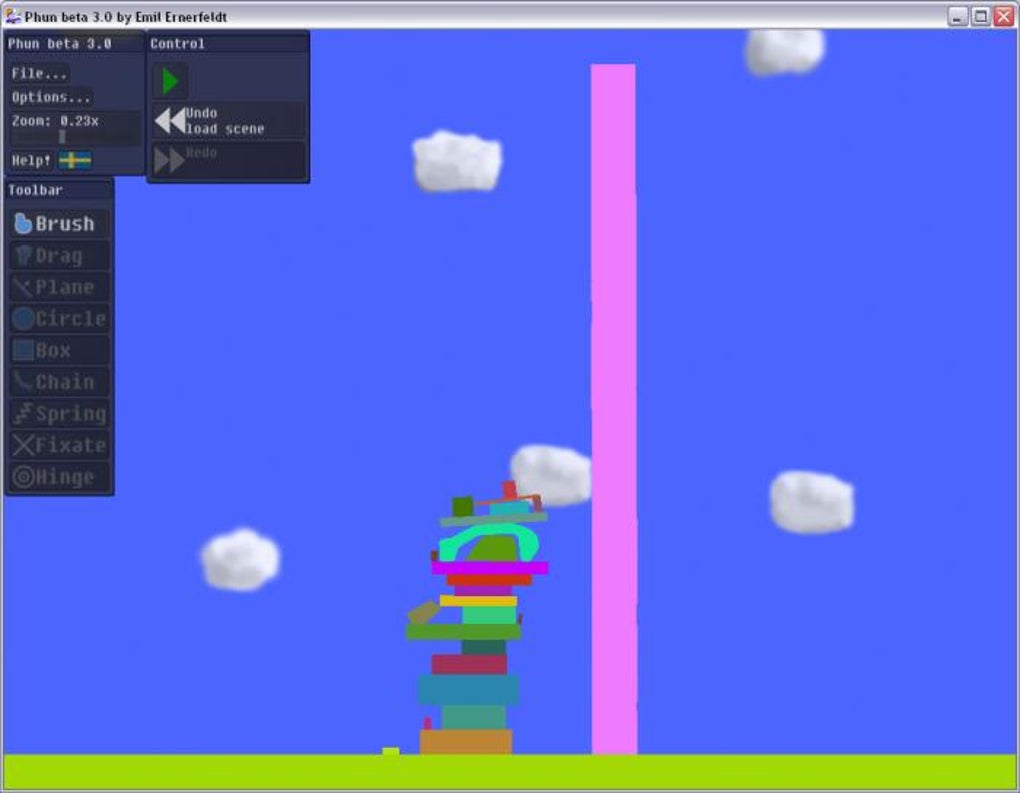Screen dimensions: 1020x793
Task: Choose the Spring tool
Action: coord(60,414)
